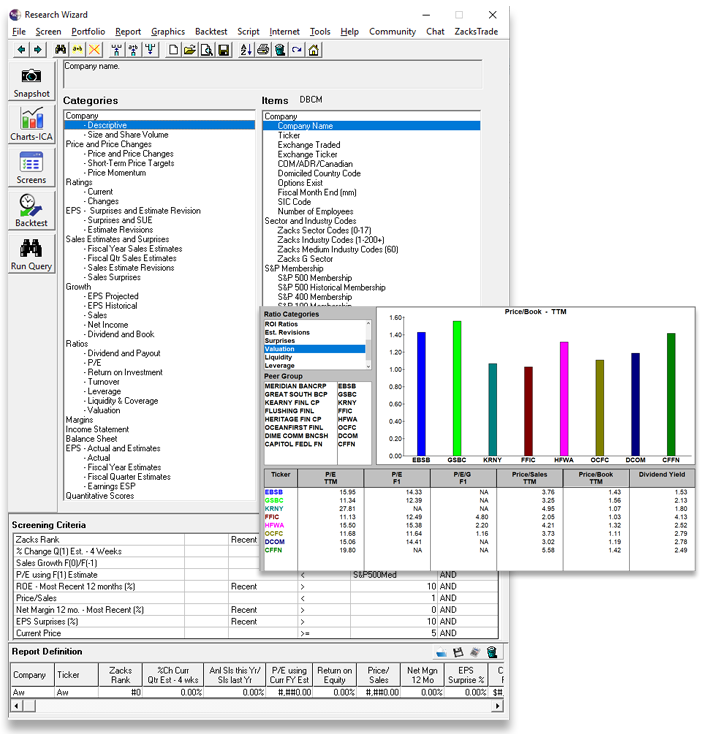Select Short-Term Price Targets category

[x=131, y=163]
